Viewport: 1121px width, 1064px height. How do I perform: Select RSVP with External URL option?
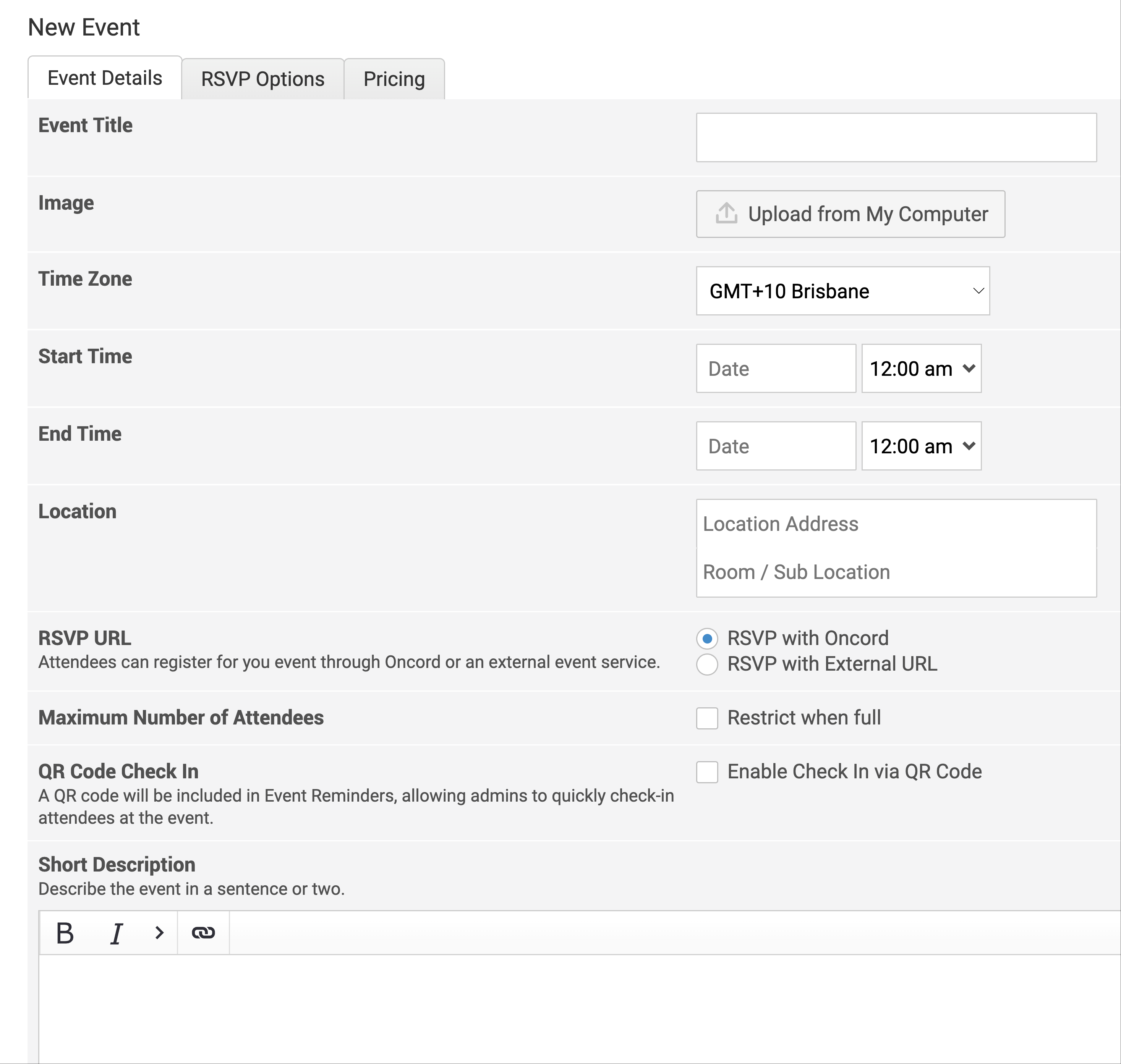pyautogui.click(x=707, y=664)
